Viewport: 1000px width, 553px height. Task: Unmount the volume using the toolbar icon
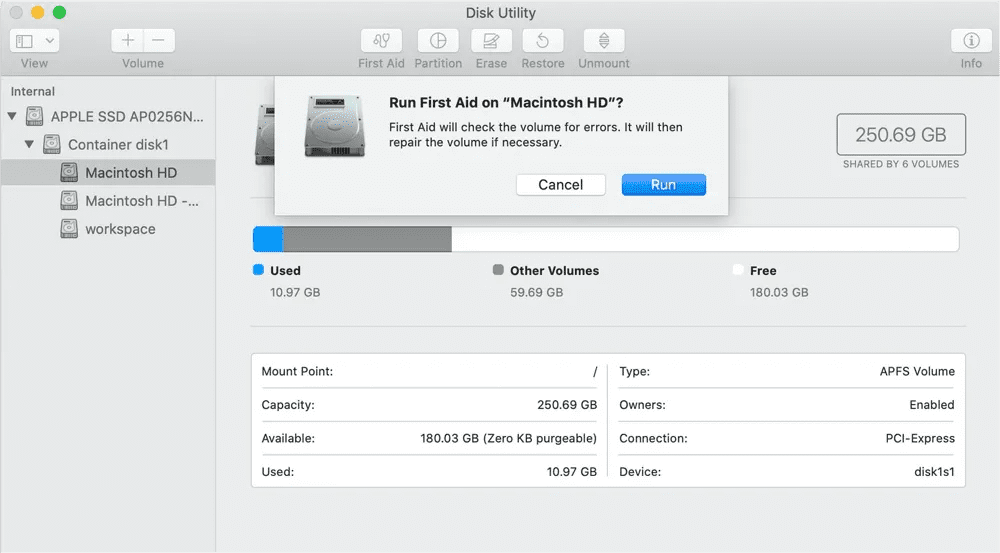[x=604, y=41]
